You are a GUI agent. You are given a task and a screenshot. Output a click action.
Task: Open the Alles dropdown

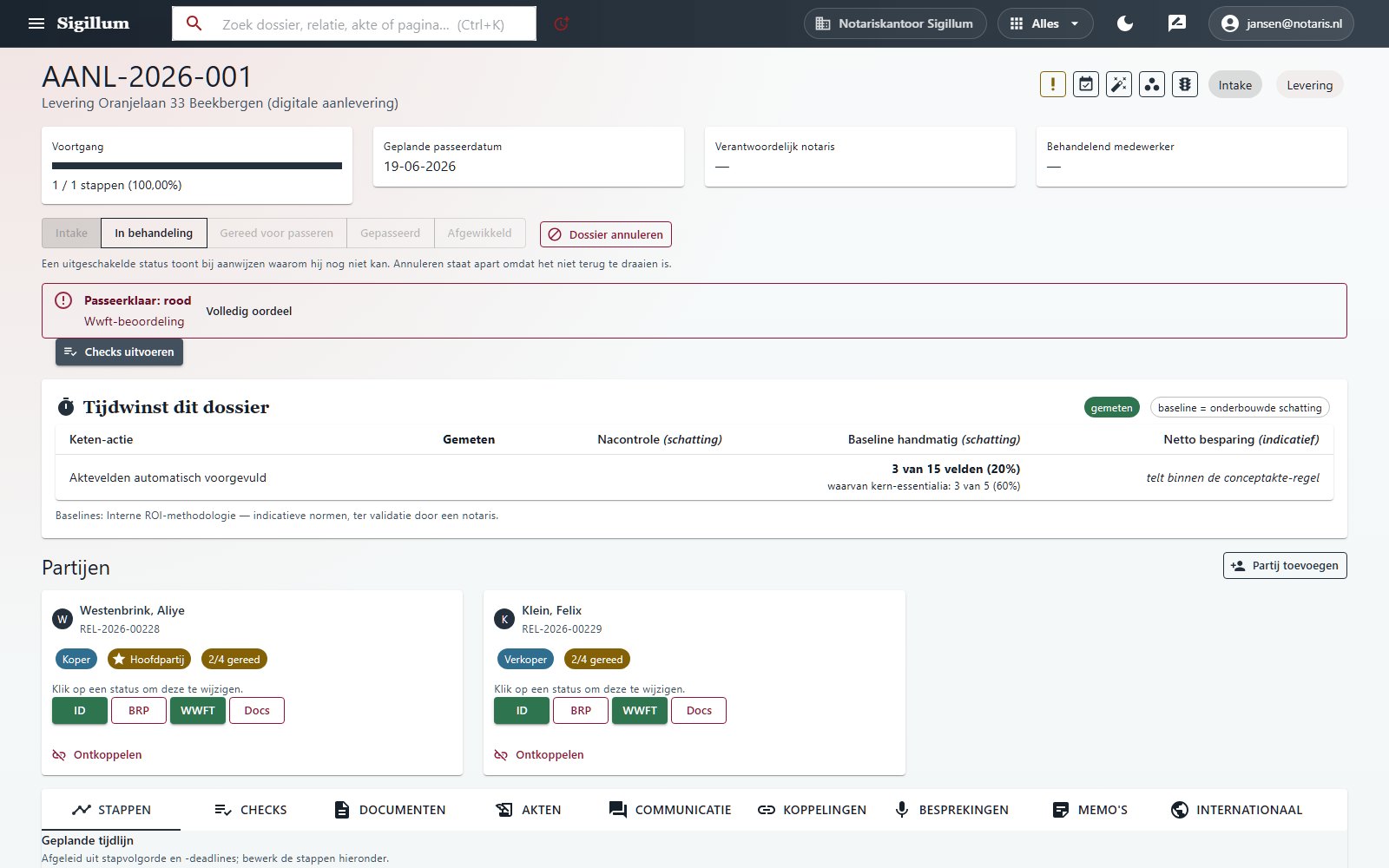pos(1045,23)
